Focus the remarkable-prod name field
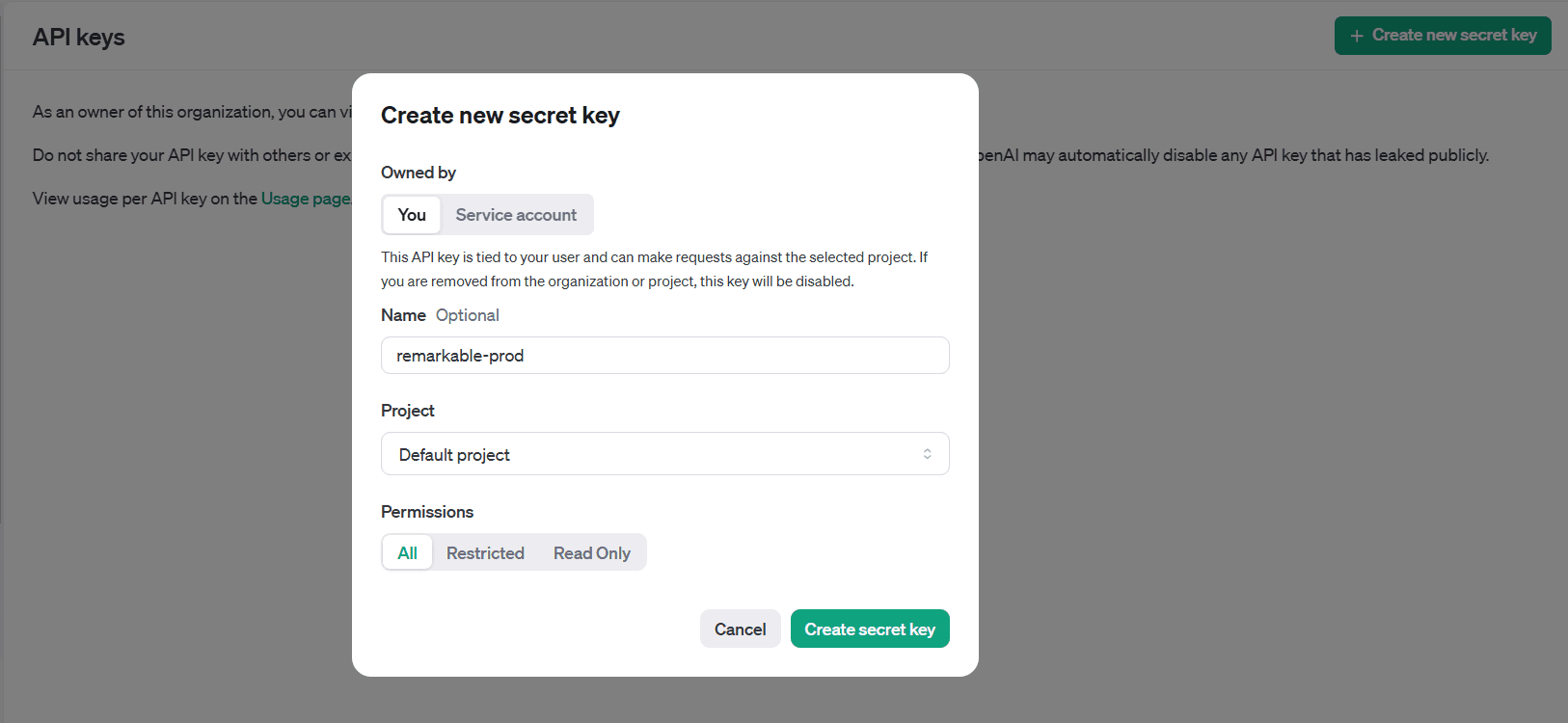The image size is (1568, 723). (x=664, y=356)
